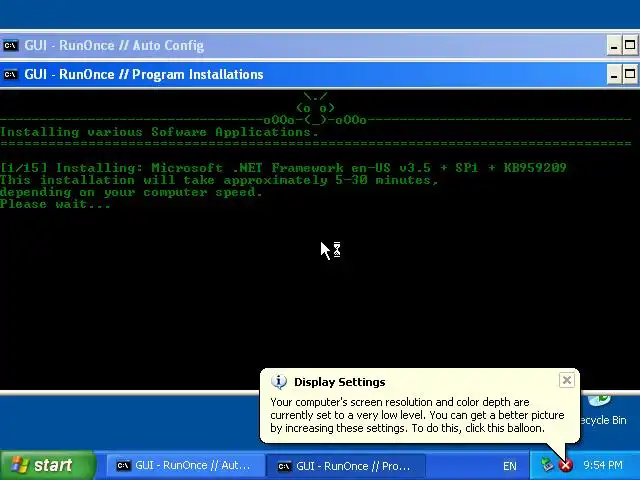Switch to GUI - RunOnce // Pro... taskbar button
The image size is (640, 480).
345,466
